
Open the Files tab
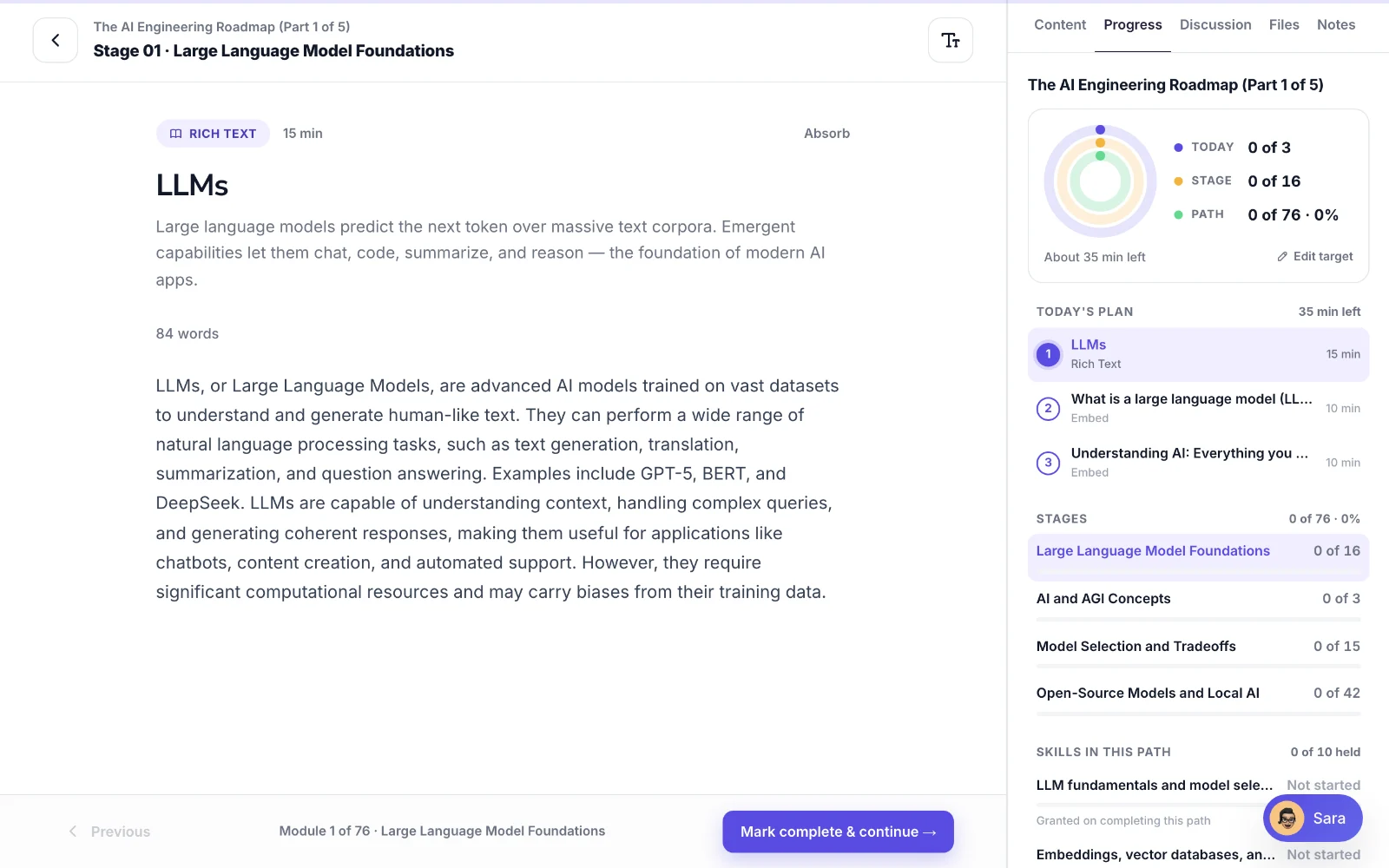(1284, 25)
